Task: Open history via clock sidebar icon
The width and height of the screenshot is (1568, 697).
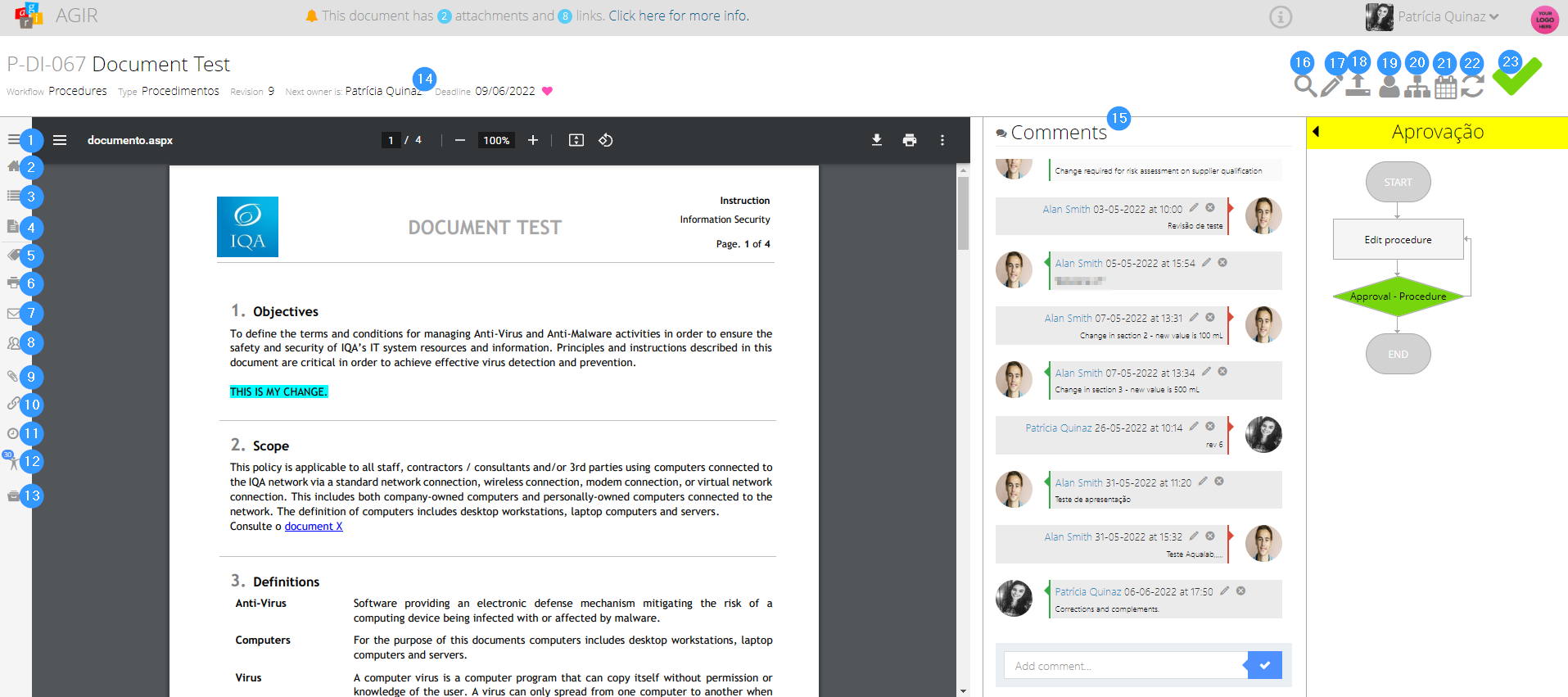Action: click(x=13, y=433)
